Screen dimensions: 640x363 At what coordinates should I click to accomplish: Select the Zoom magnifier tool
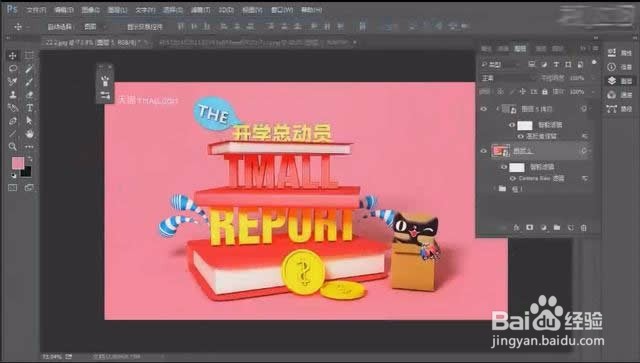(13, 147)
